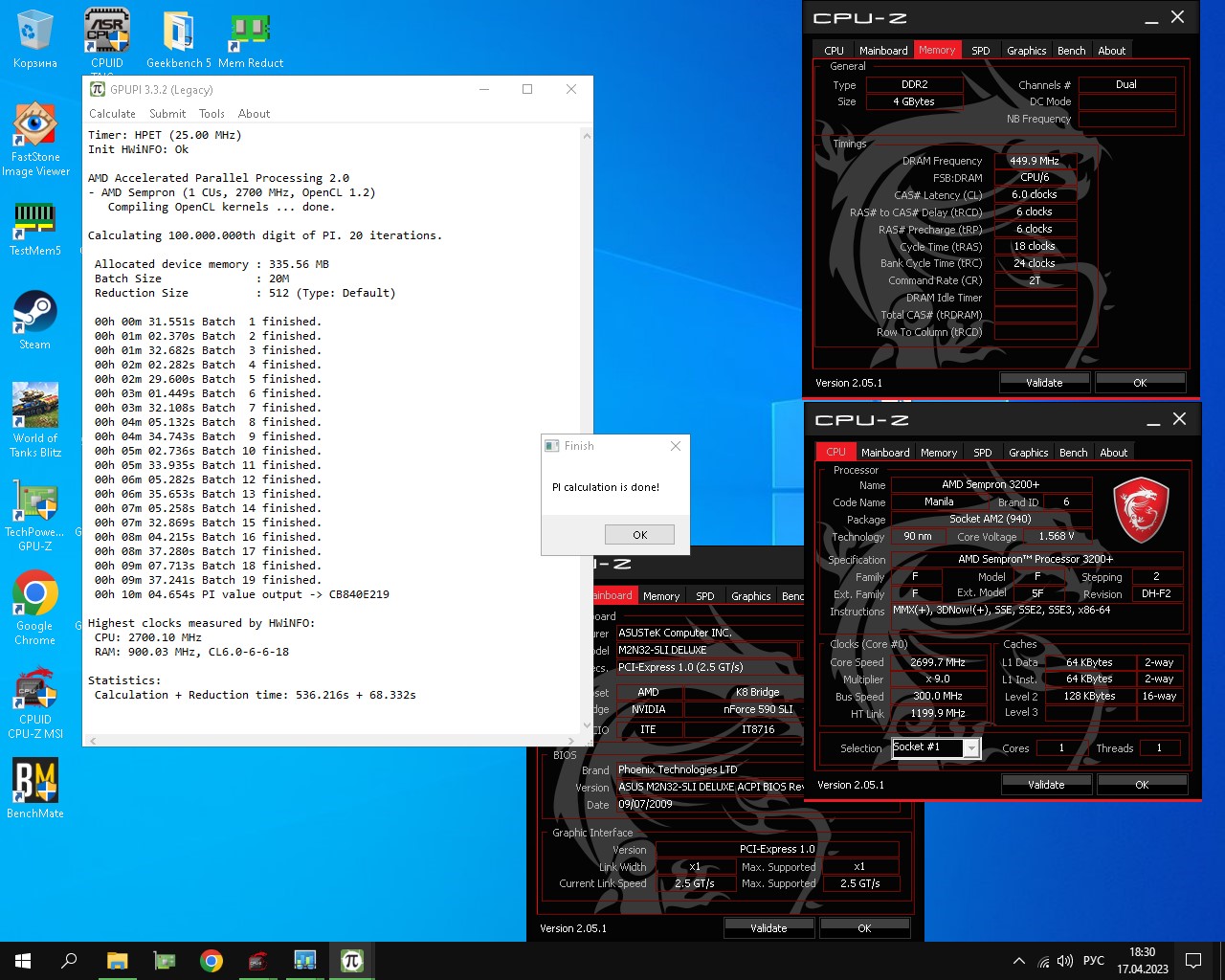This screenshot has height=980, width=1225.
Task: Switch to the GPUPI taskbar button
Action: 351,961
